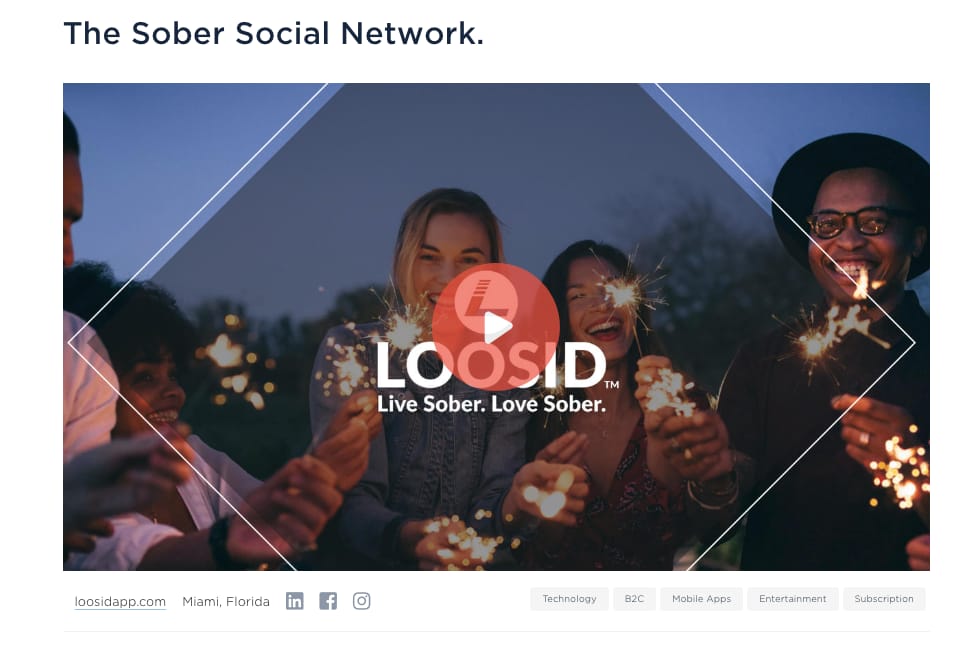Image resolution: width=970 pixels, height=650 pixels.
Task: Click the Miami, Florida location text
Action: 226,601
